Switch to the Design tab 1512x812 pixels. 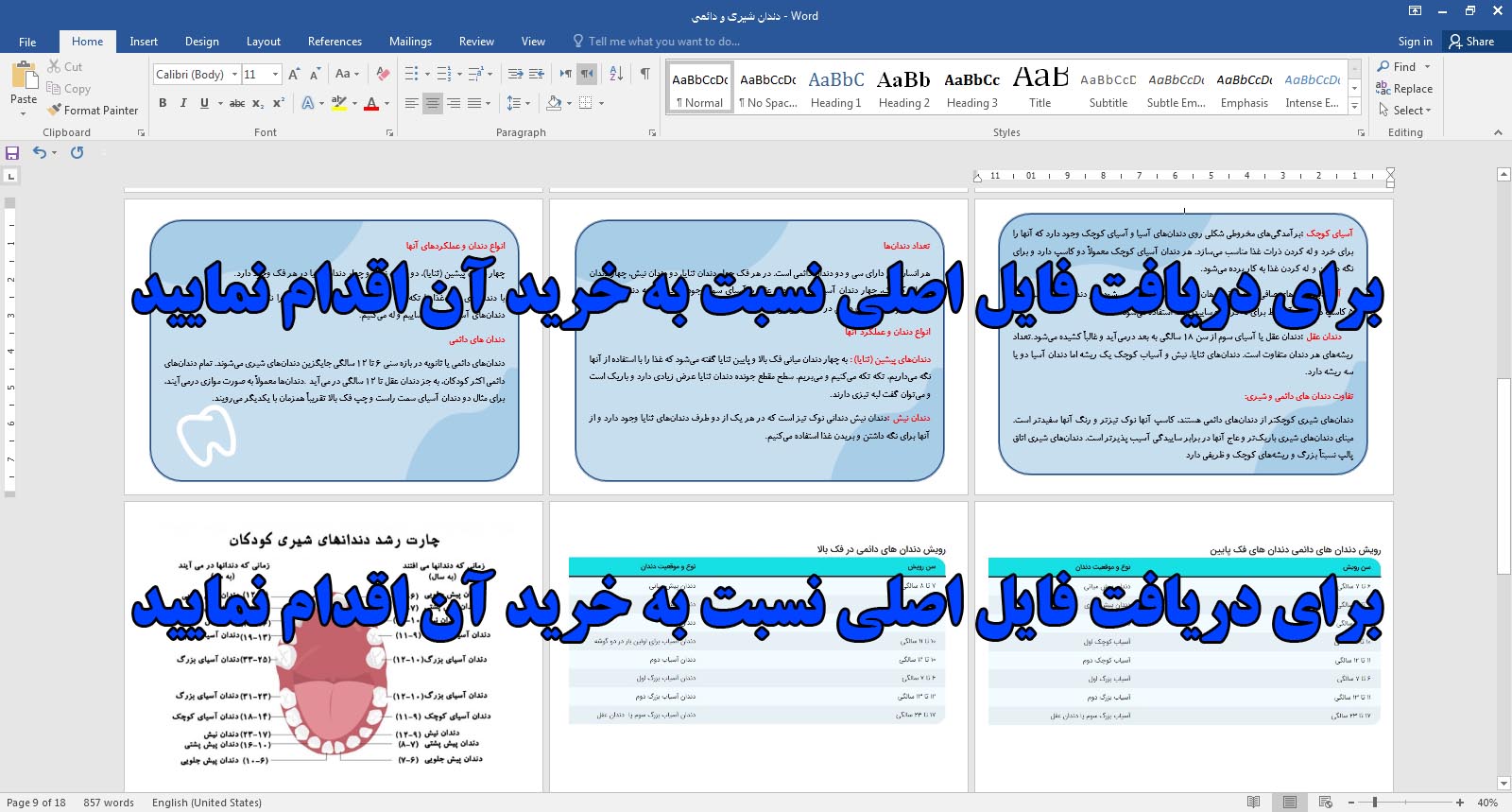tap(201, 42)
